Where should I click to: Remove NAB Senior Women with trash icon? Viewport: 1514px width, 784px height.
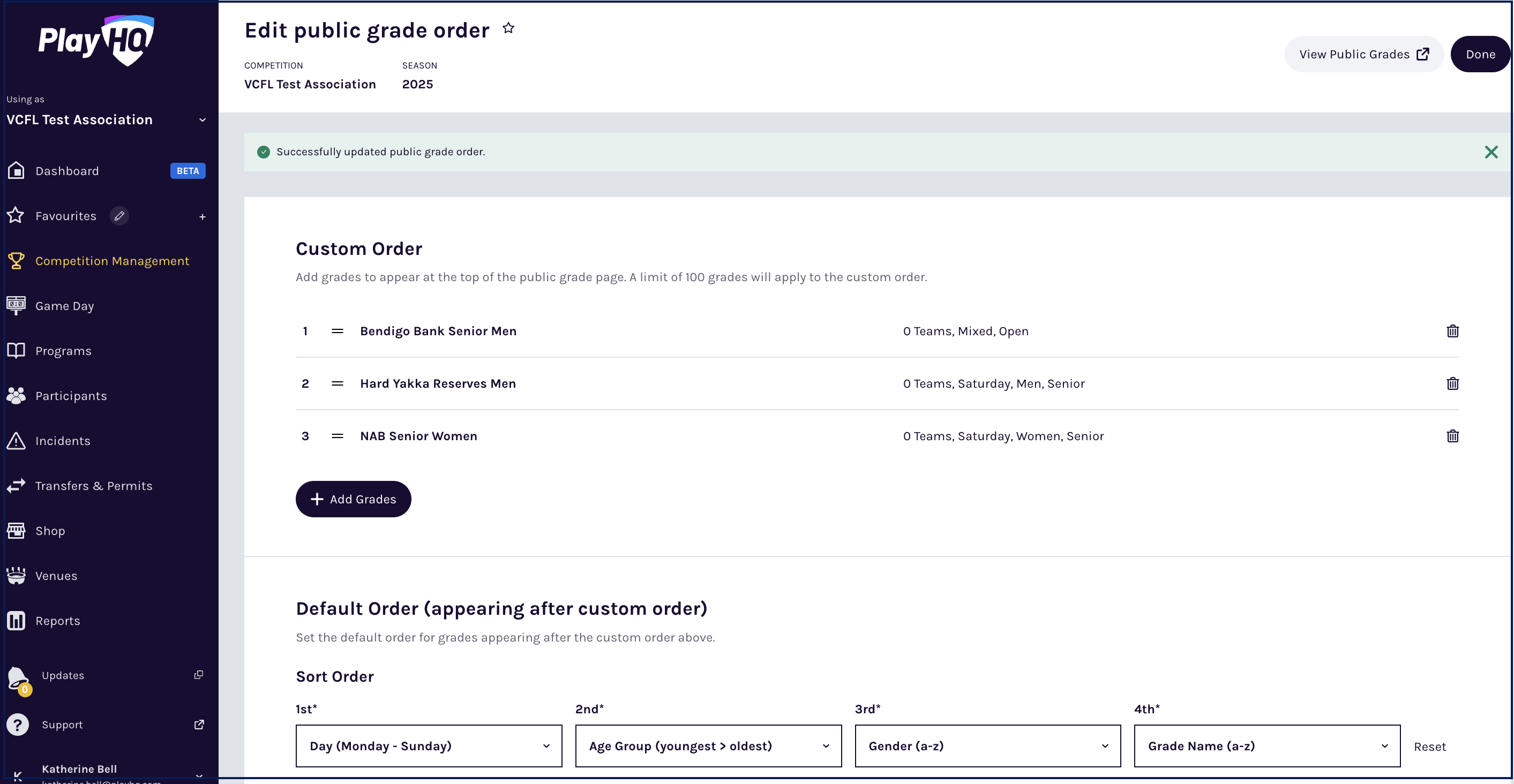[x=1452, y=435]
